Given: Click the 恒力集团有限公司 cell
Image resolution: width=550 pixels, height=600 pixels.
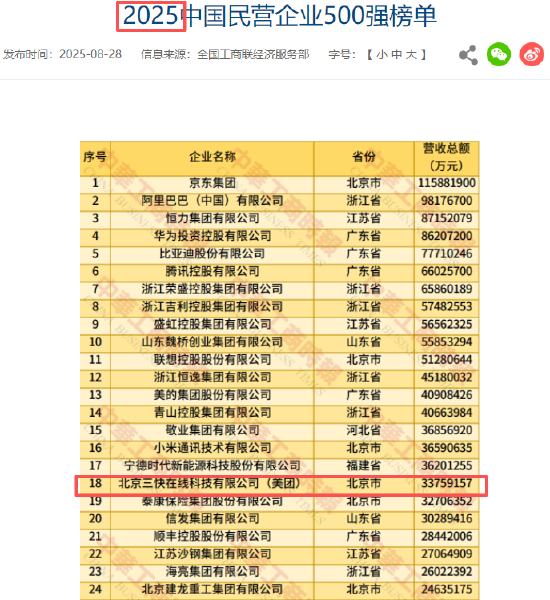Looking at the screenshot, I should [x=212, y=218].
